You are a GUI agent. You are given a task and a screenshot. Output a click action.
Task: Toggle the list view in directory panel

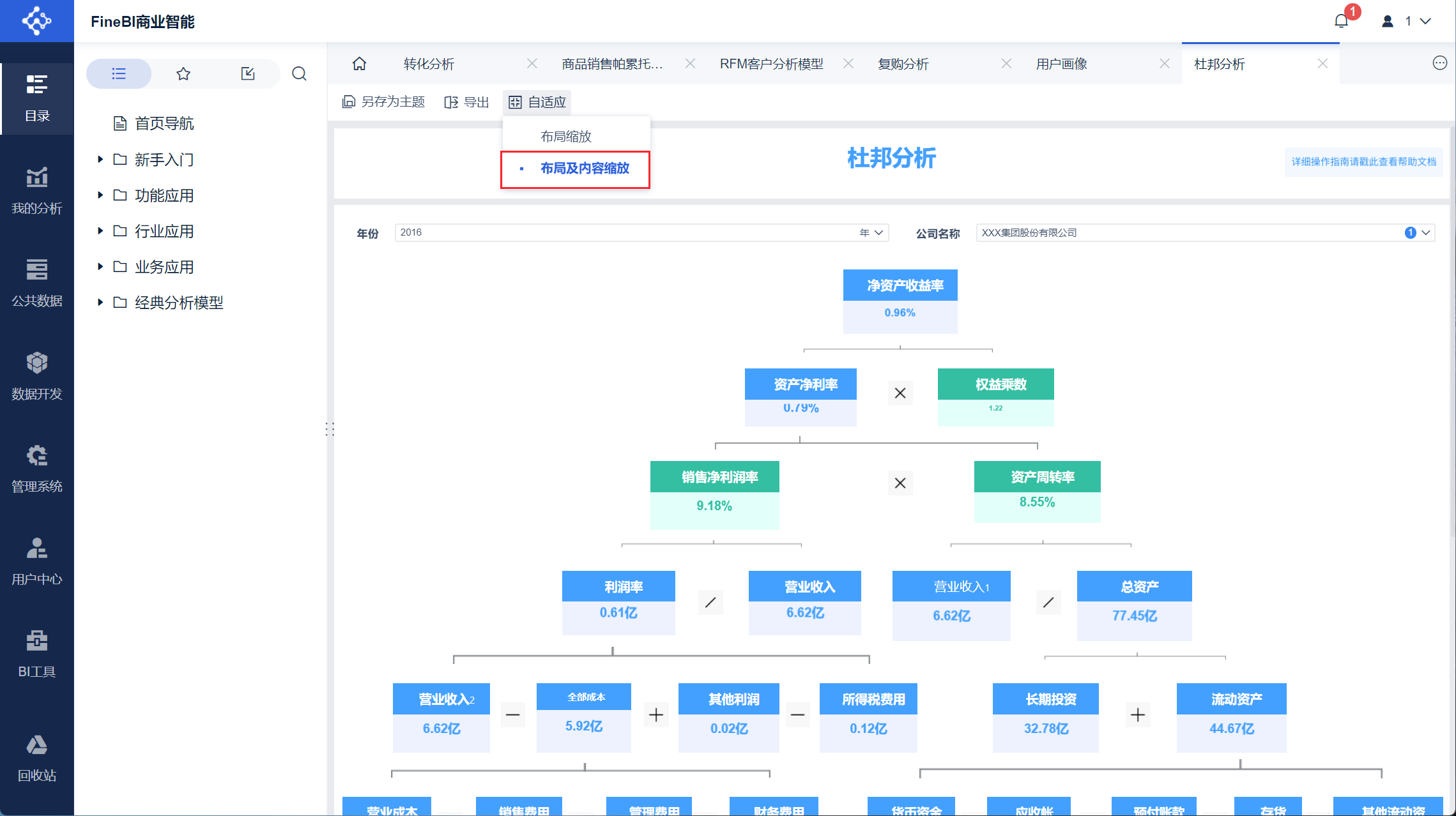(119, 73)
